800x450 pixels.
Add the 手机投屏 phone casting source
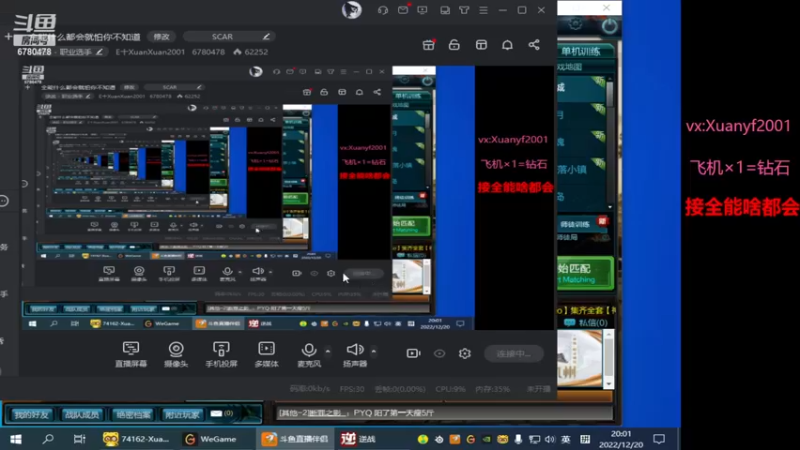pos(221,354)
